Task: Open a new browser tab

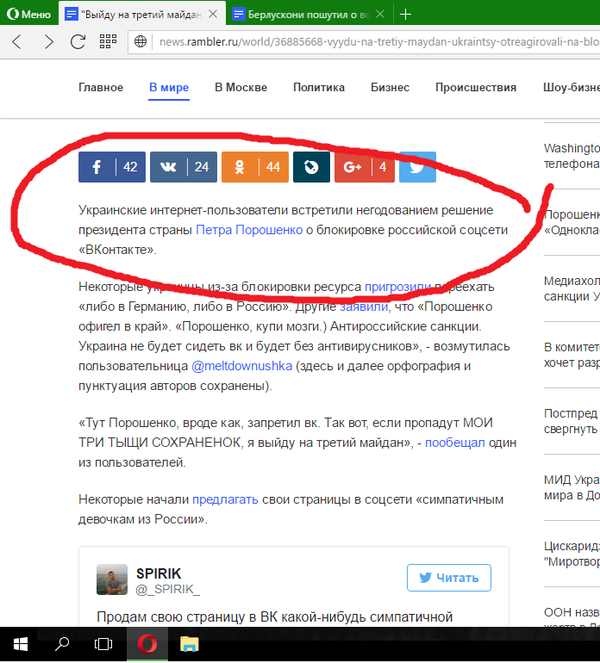Action: pyautogui.click(x=405, y=14)
